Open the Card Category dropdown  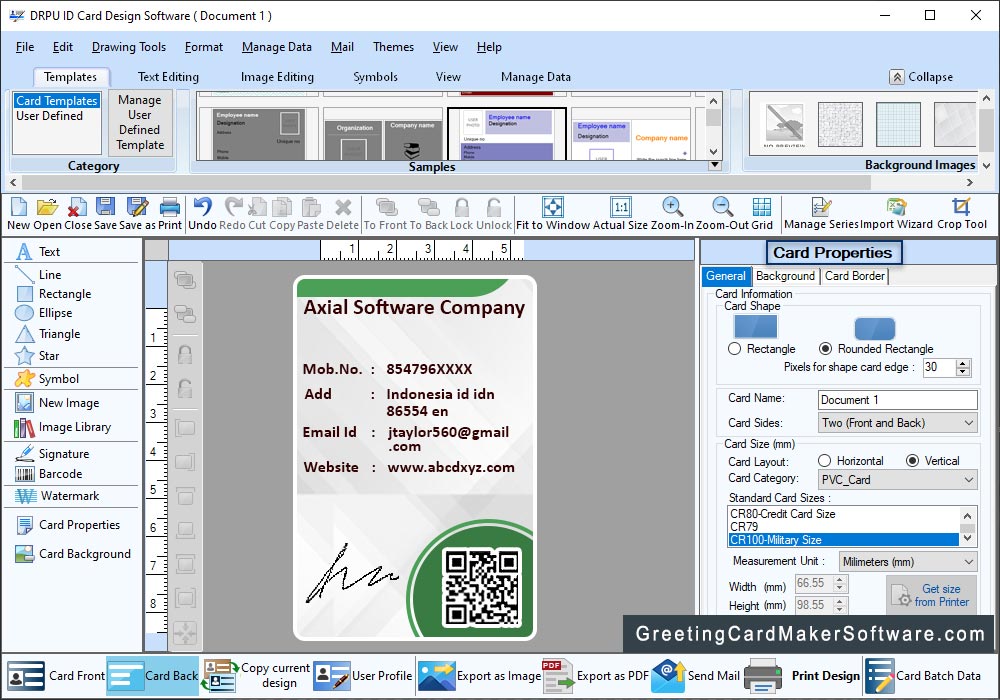[897, 479]
